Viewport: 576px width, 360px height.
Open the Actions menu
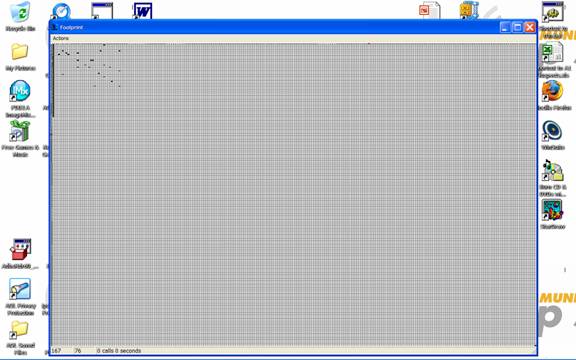[x=61, y=38]
